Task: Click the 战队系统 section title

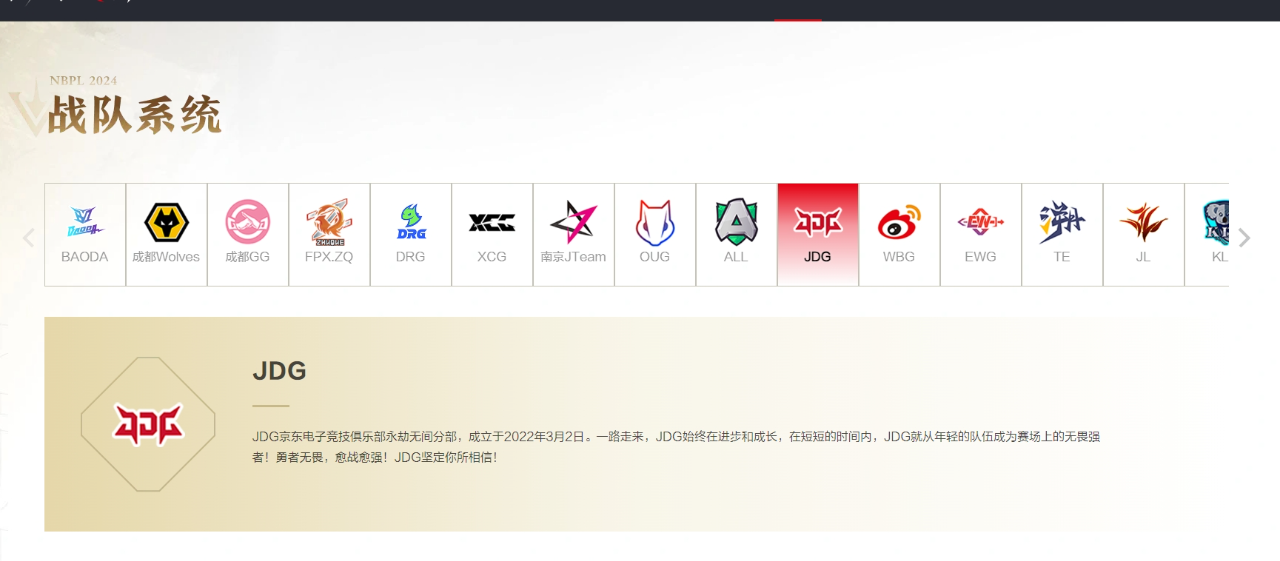Action: tap(135, 115)
